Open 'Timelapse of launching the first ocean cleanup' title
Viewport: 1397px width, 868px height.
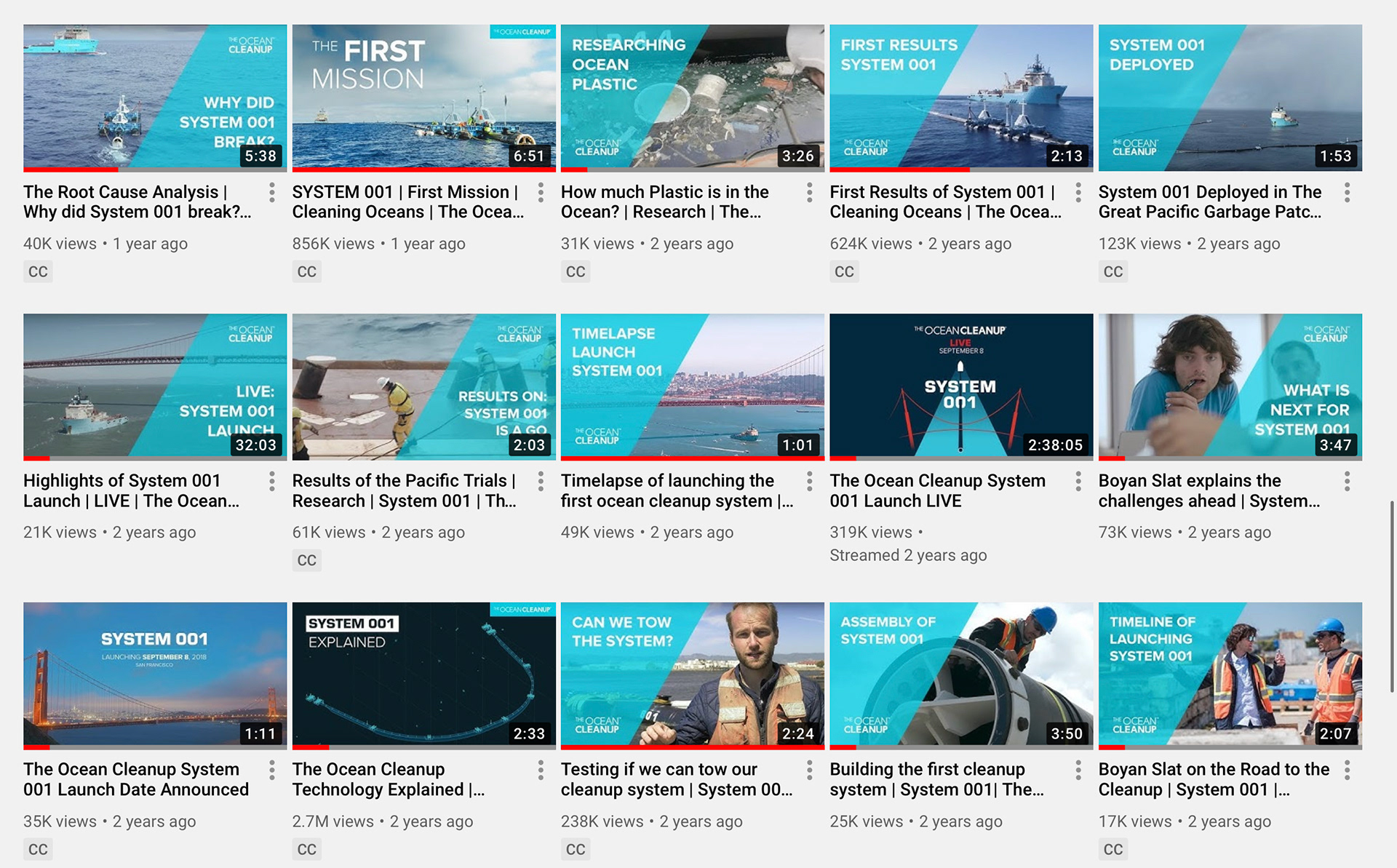point(677,491)
